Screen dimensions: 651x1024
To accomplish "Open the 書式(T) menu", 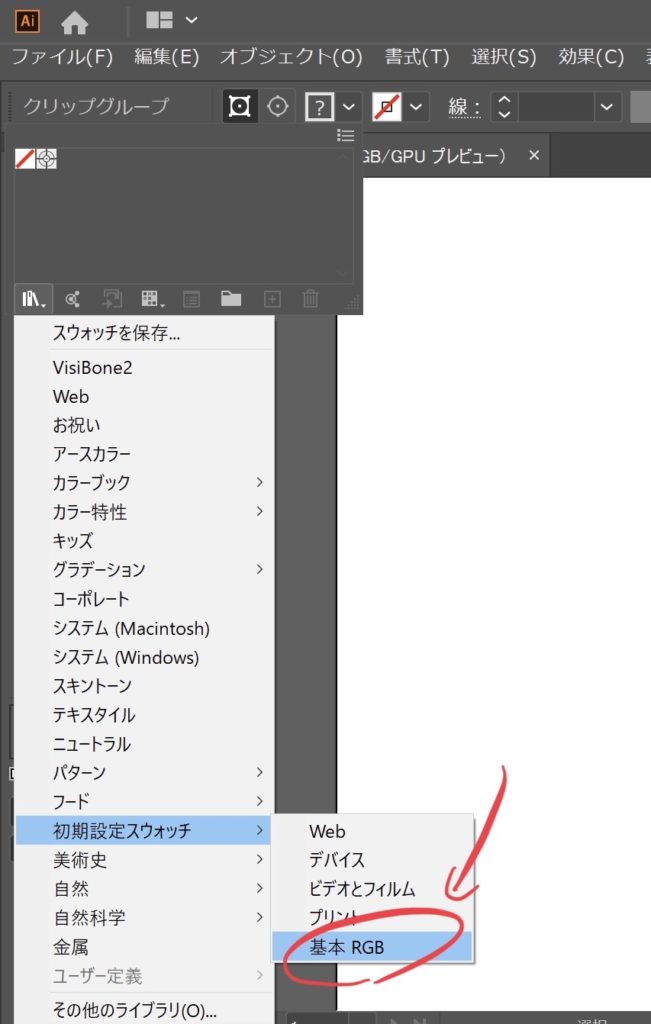I will point(417,57).
